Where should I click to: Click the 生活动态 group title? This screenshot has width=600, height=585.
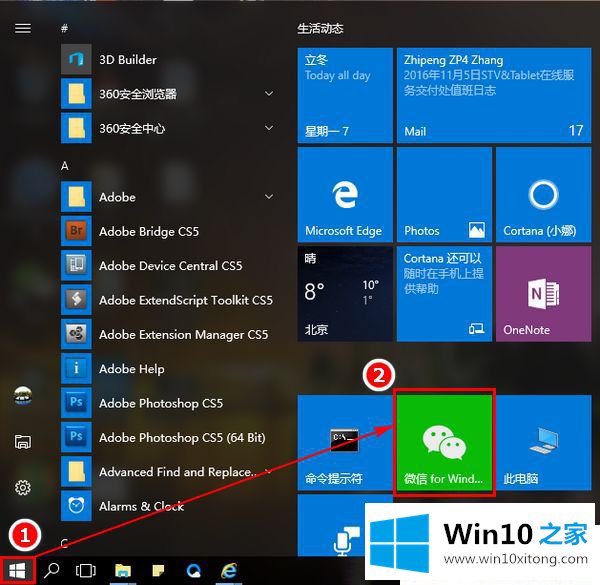tap(320, 29)
